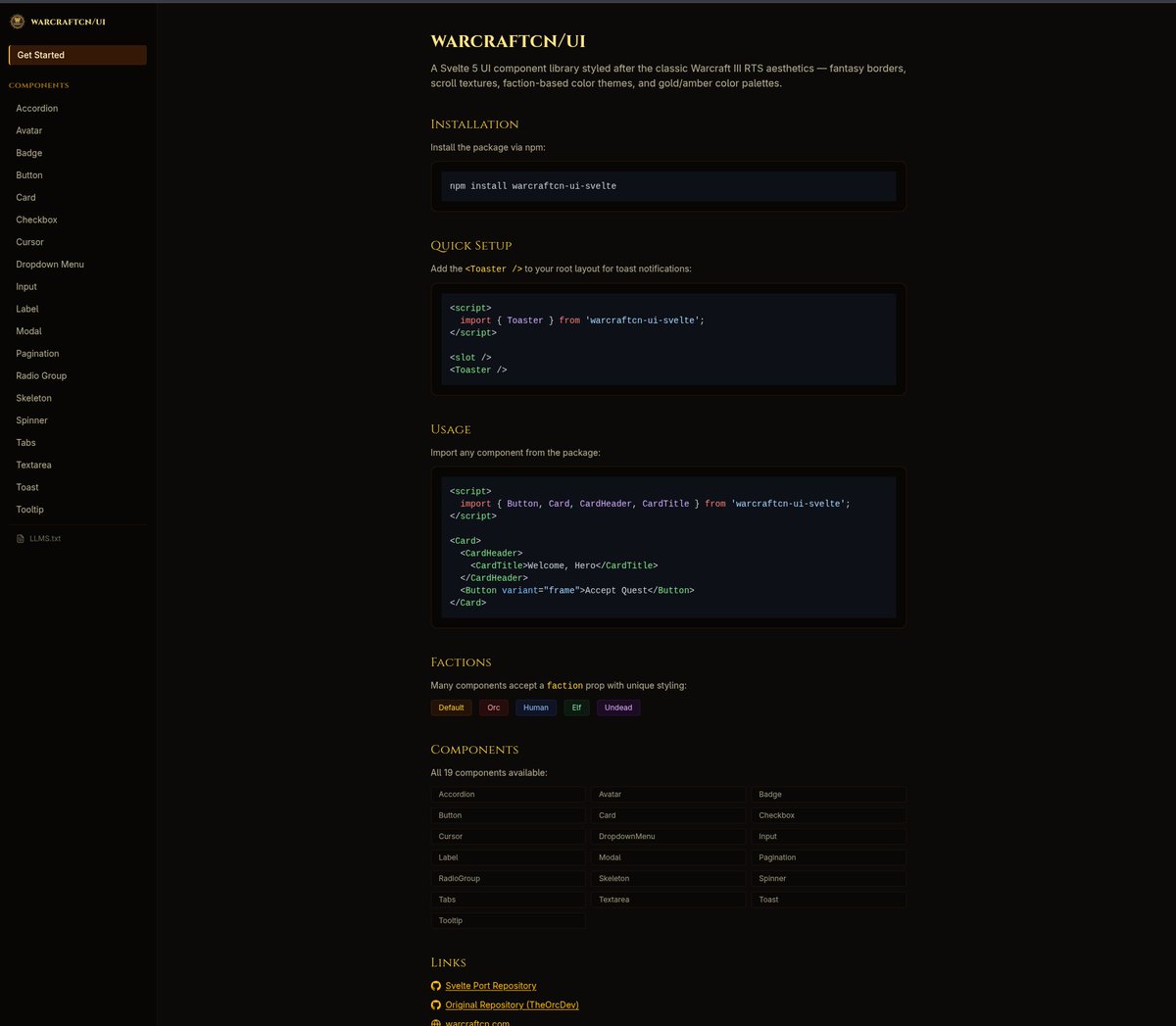Image resolution: width=1176 pixels, height=1026 pixels.
Task: Click the WarcraftCN/UI logo icon
Action: (17, 22)
